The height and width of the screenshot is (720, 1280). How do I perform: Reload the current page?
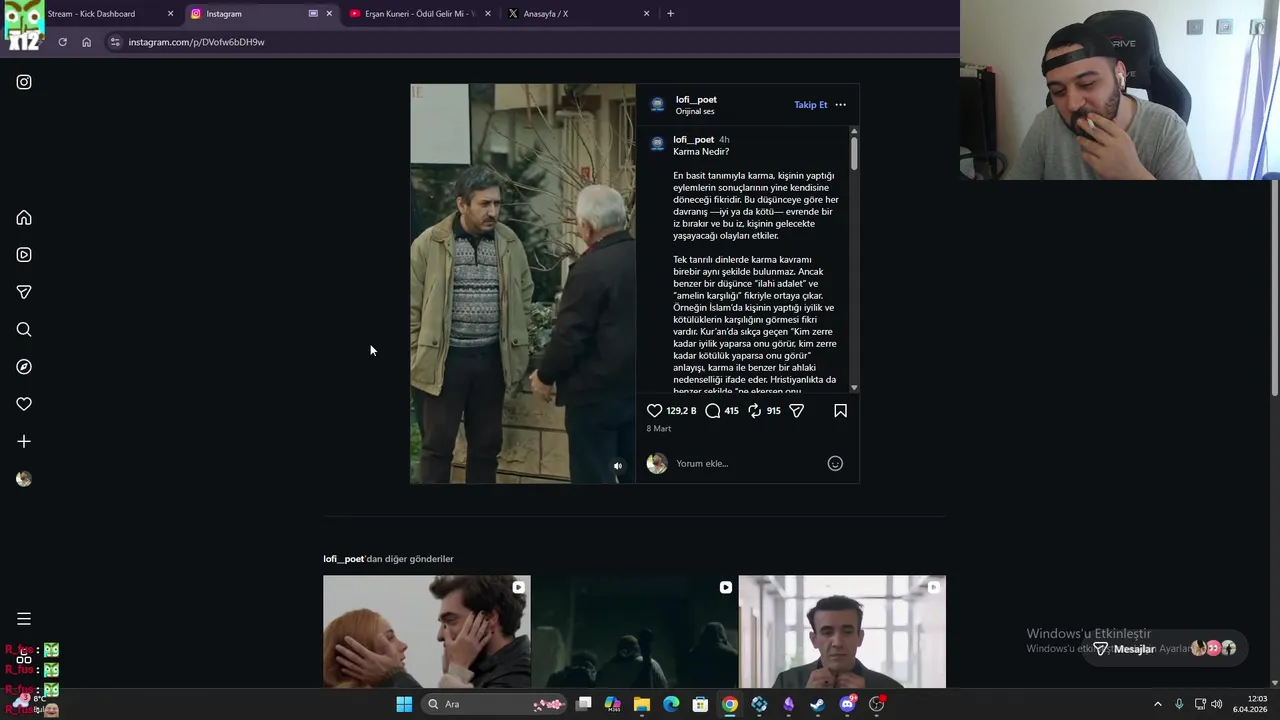[62, 42]
